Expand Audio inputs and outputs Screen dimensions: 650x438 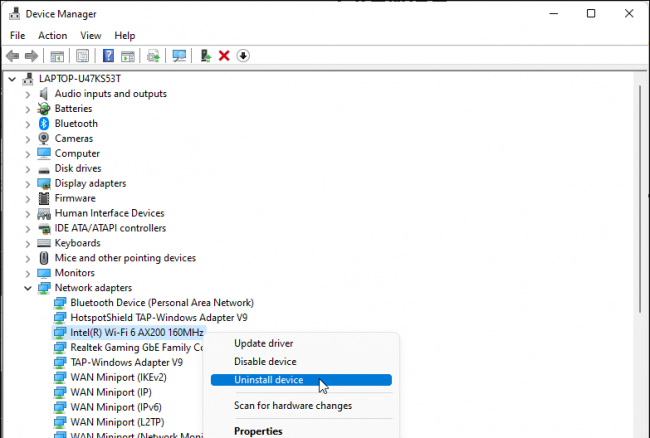[x=27, y=94]
